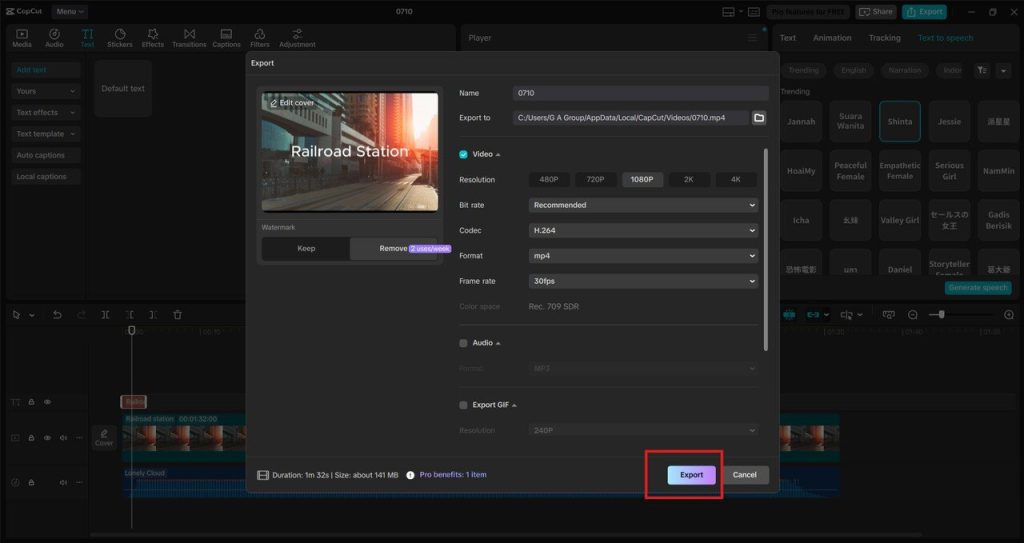Click the zoom out magnifier on the timeline
This screenshot has height=543, width=1024.
(x=913, y=315)
